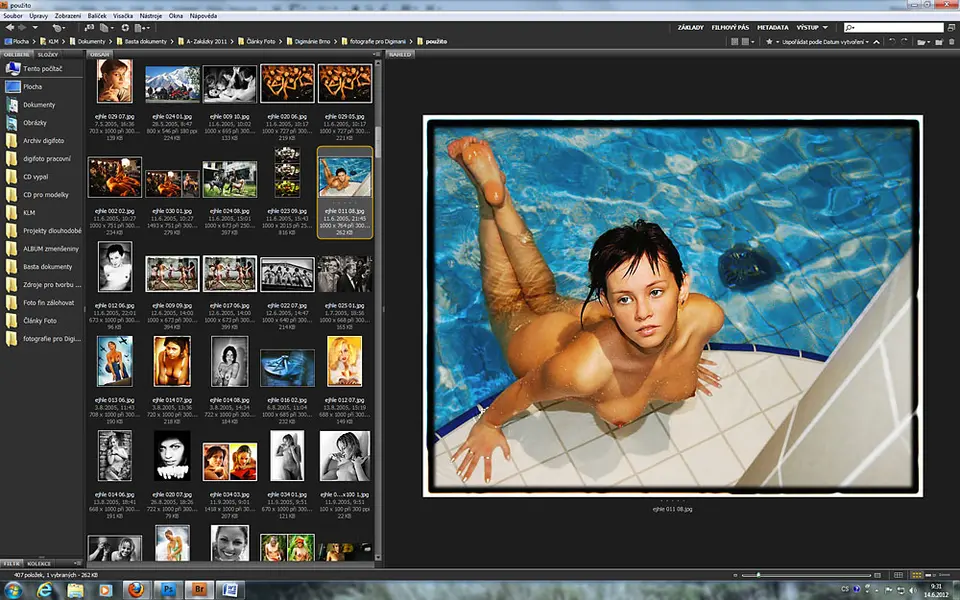Switch to the Složky tab
The image size is (960, 600).
(x=48, y=54)
